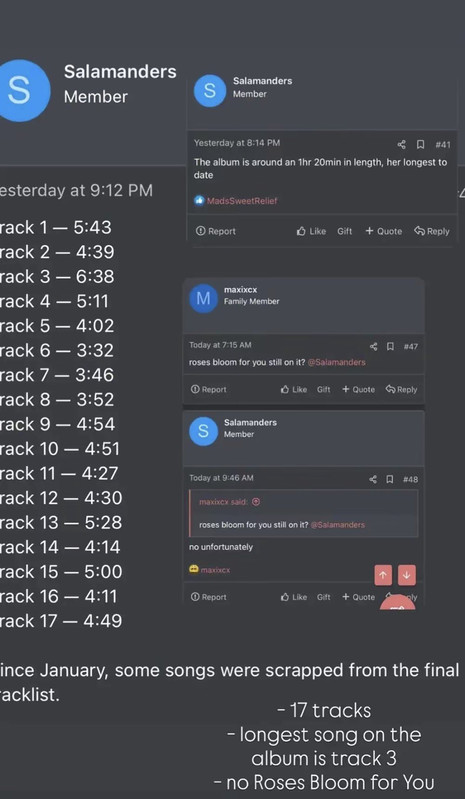Open Salamanders avatar on post #48

pyautogui.click(x=203, y=431)
